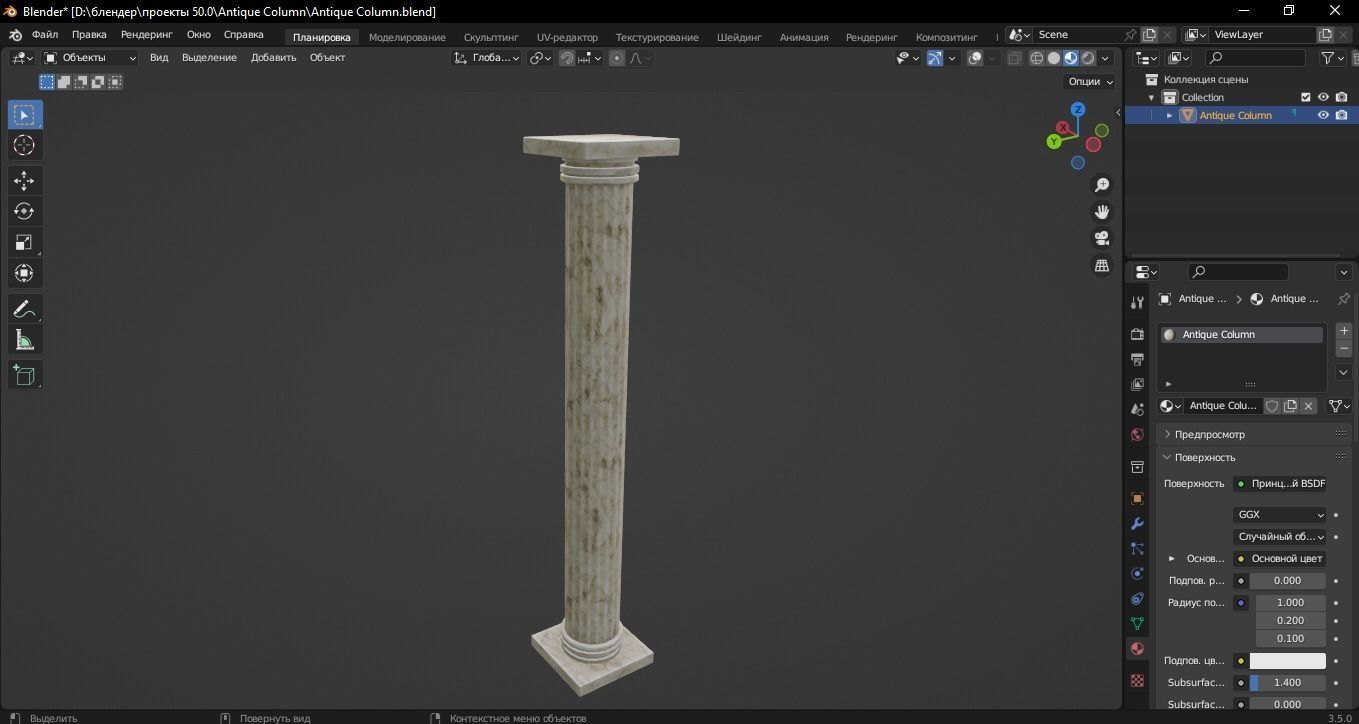
Task: Open the Add menu in viewport header
Action: coord(273,58)
